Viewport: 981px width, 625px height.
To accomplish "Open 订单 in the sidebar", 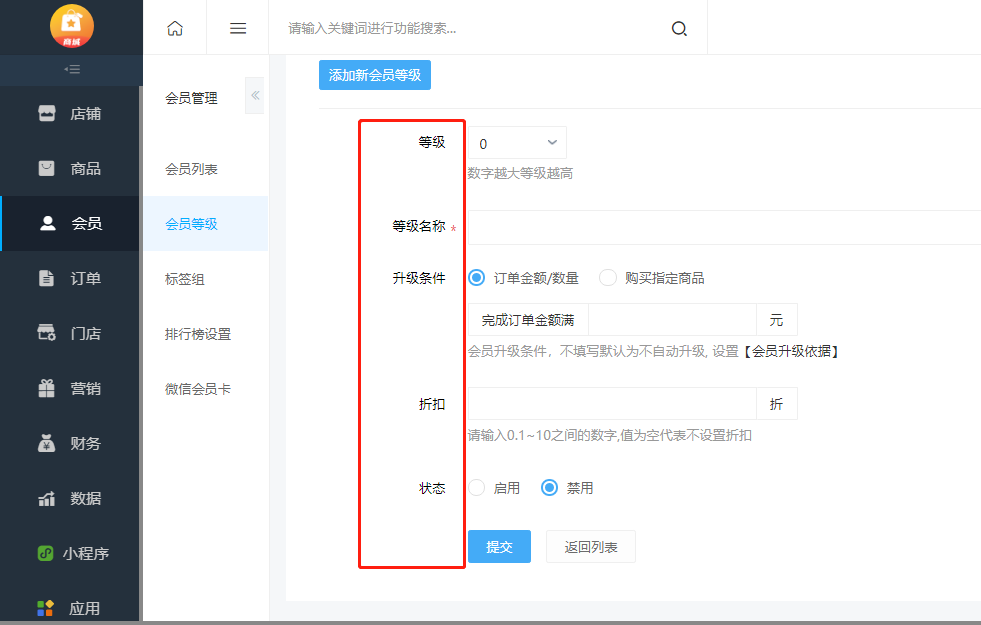I will point(86,278).
